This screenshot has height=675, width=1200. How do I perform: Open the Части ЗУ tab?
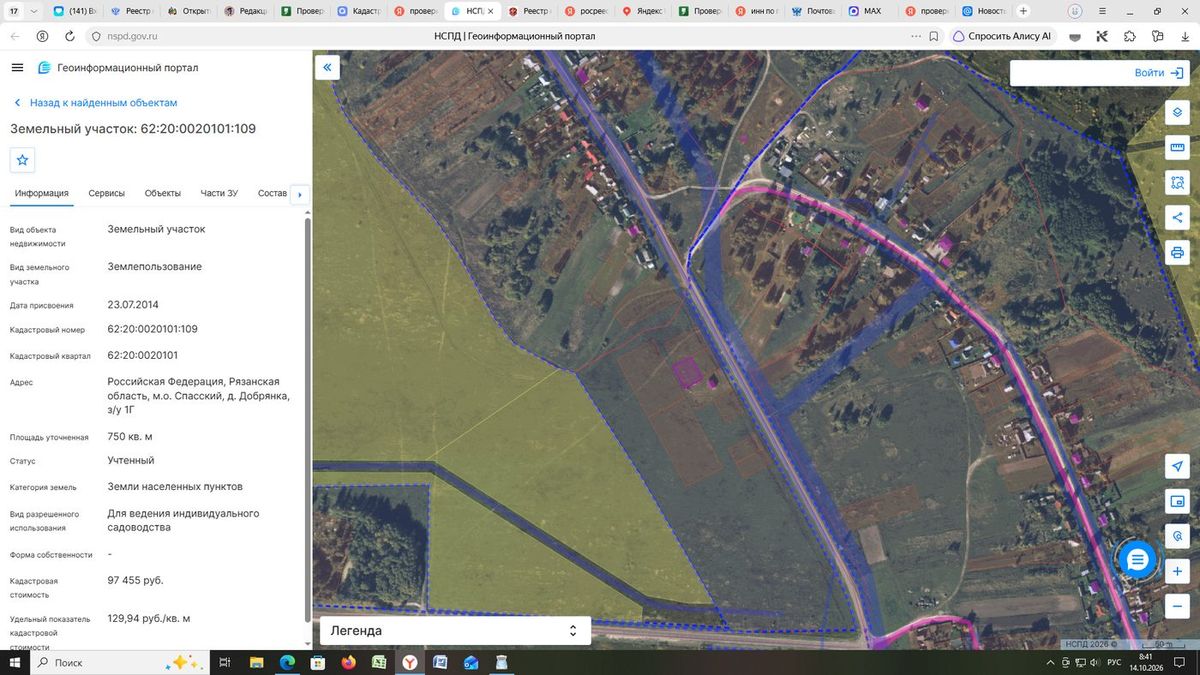[219, 193]
